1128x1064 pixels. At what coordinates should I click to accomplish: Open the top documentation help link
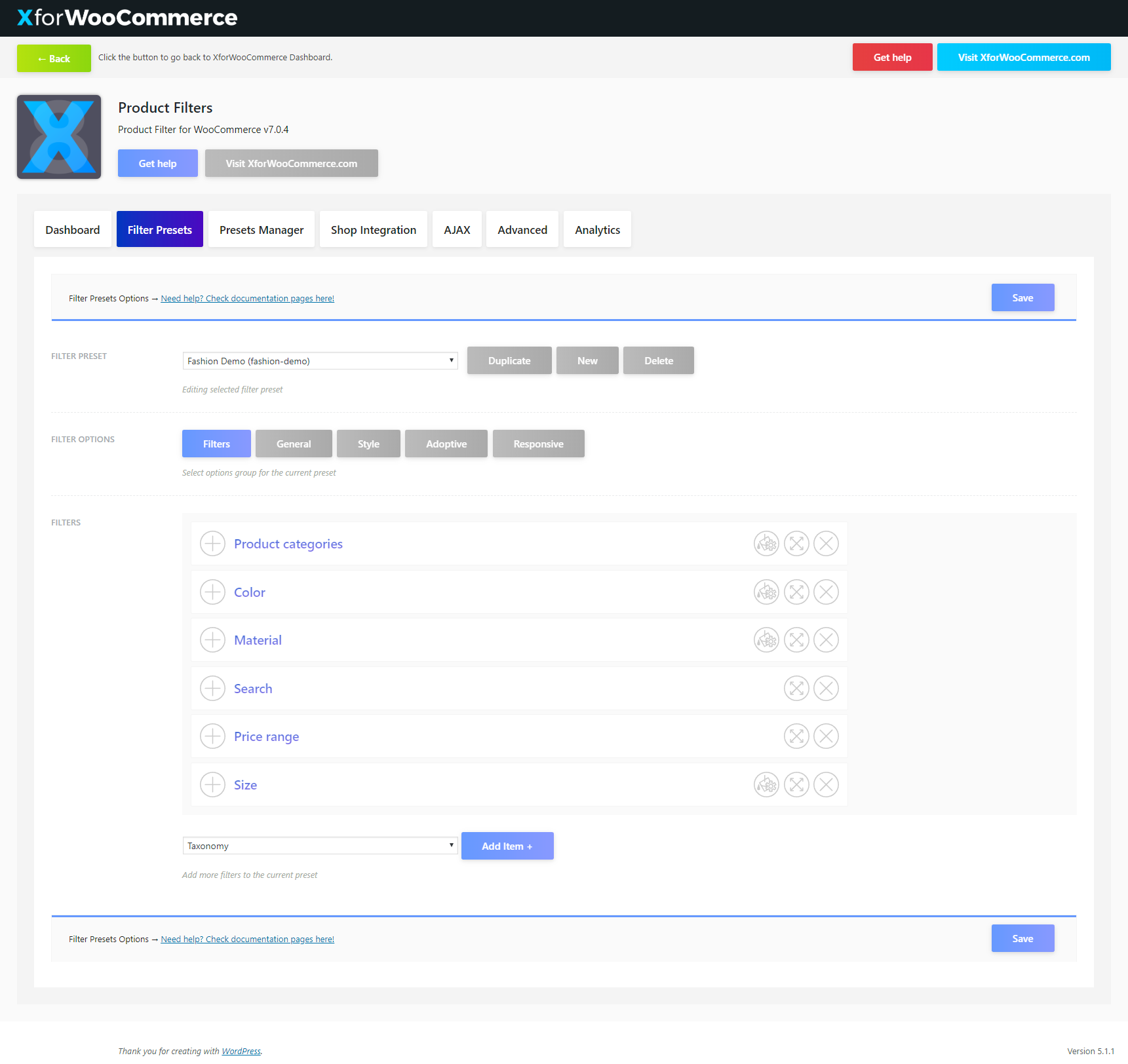tap(247, 299)
